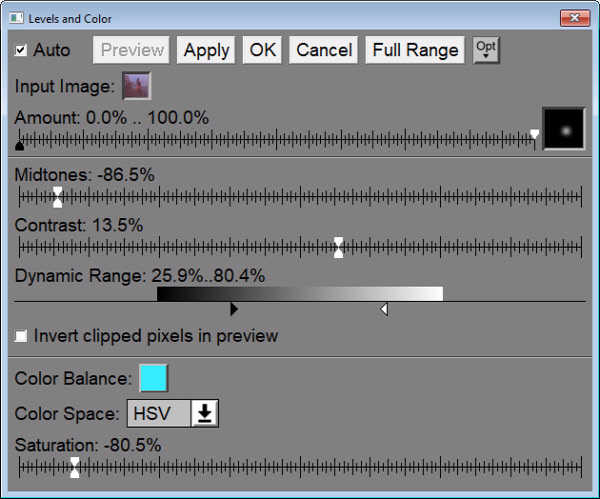Screen dimensions: 600x499
Task: Click the Midtones slider handle
Action: pos(58,197)
